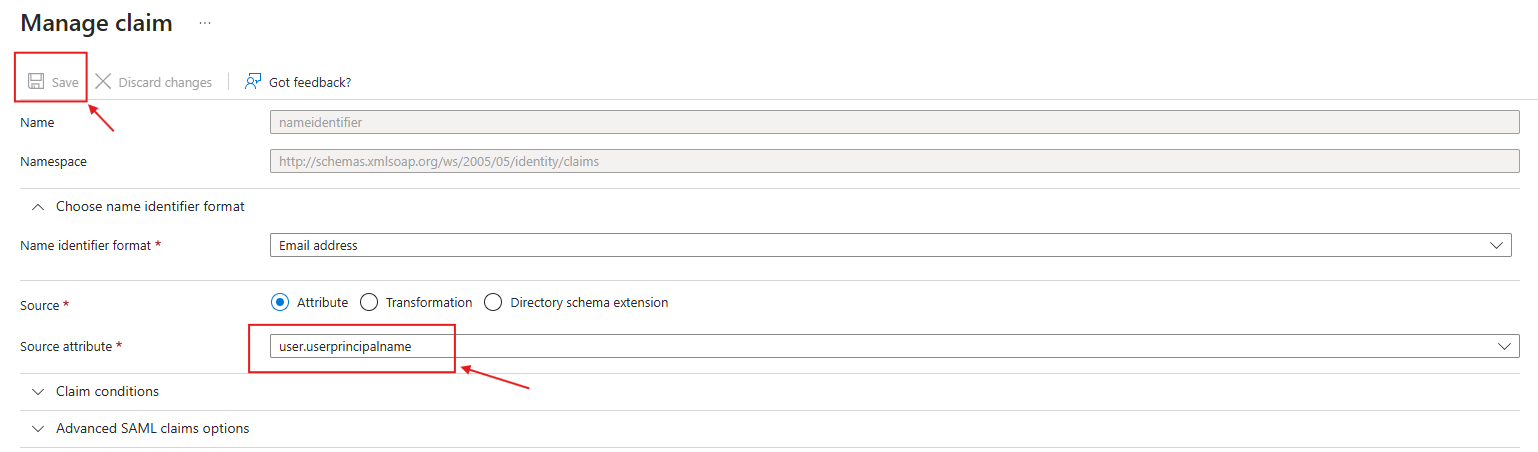
Task: Open the Source attribute user.userprincipalname combo box
Action: [x=895, y=346]
